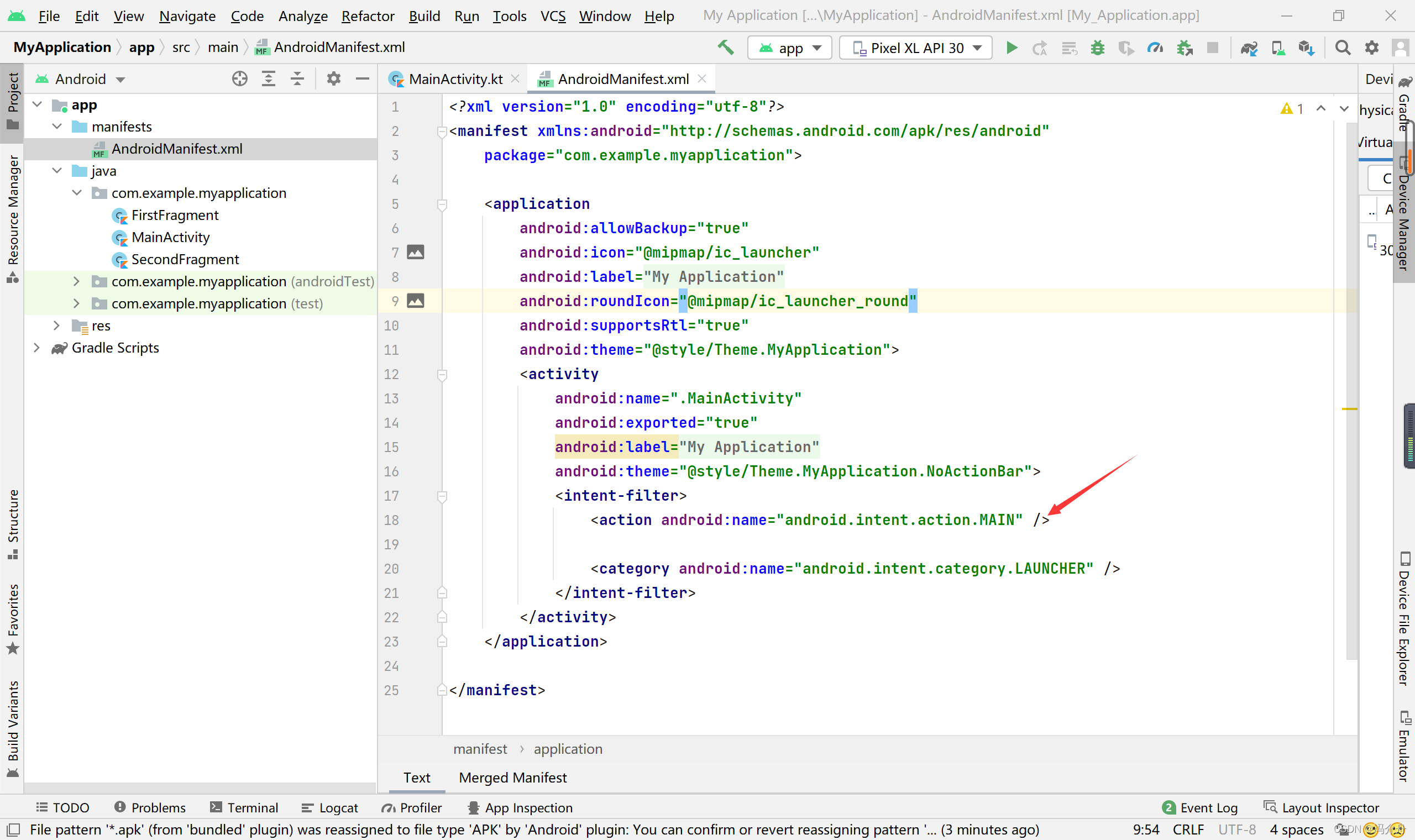Click the Make Project hammer icon

(x=725, y=48)
